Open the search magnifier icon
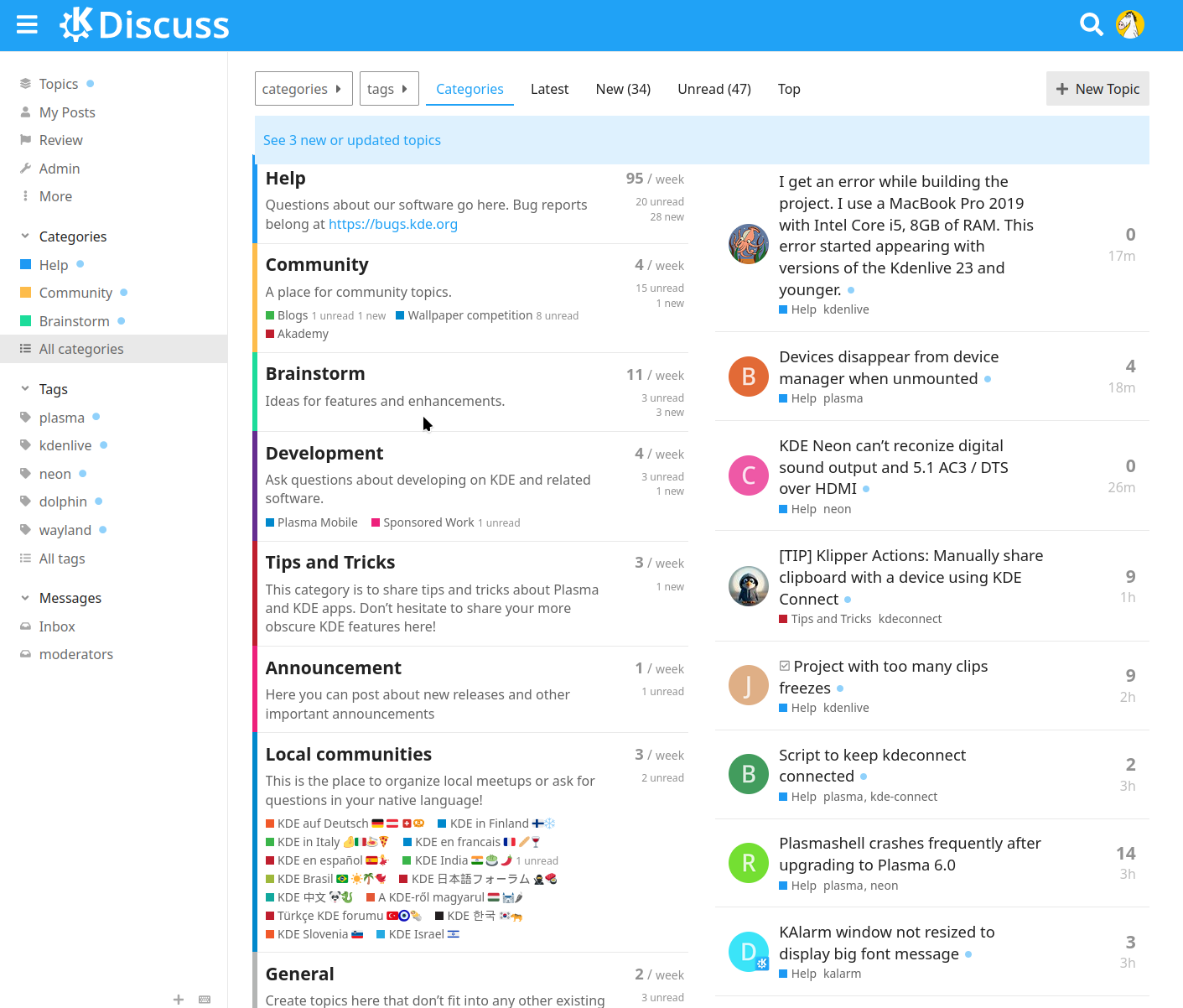 (1091, 24)
